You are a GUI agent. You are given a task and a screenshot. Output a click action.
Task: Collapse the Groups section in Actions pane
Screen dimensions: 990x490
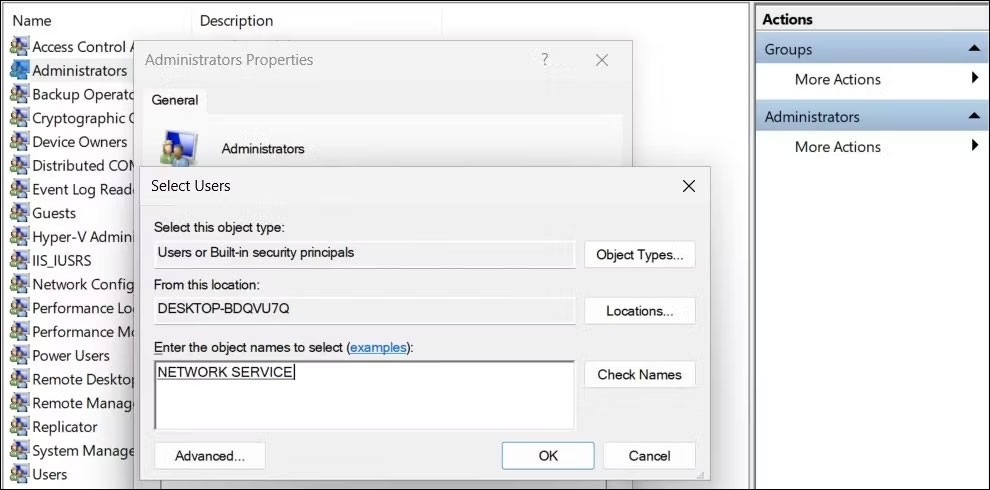tap(973, 49)
